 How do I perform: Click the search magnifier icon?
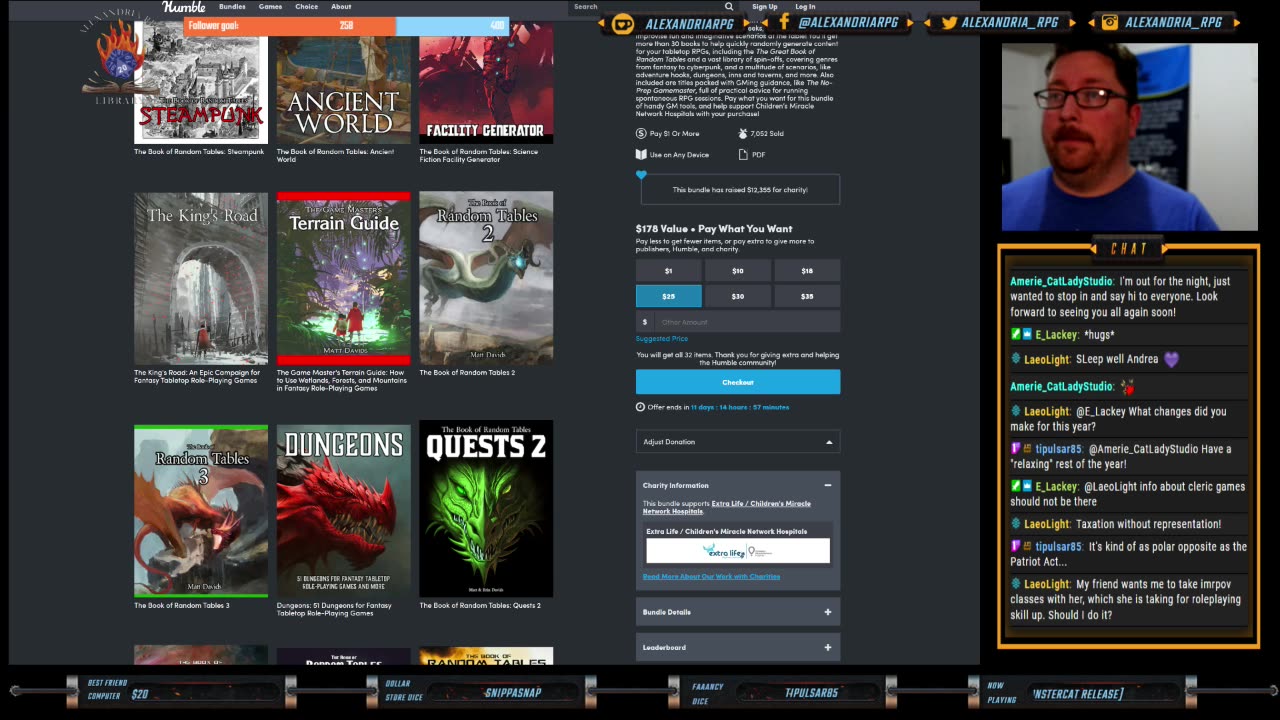coord(729,6)
